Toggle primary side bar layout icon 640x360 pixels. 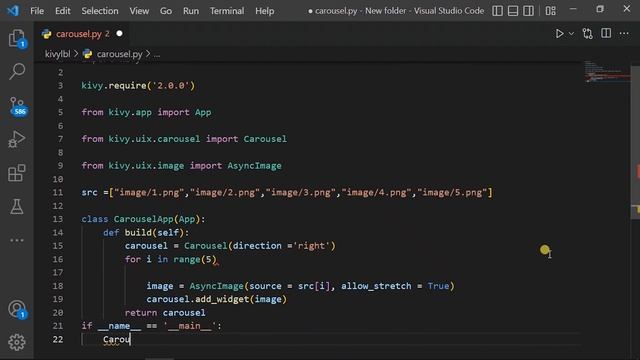point(497,11)
